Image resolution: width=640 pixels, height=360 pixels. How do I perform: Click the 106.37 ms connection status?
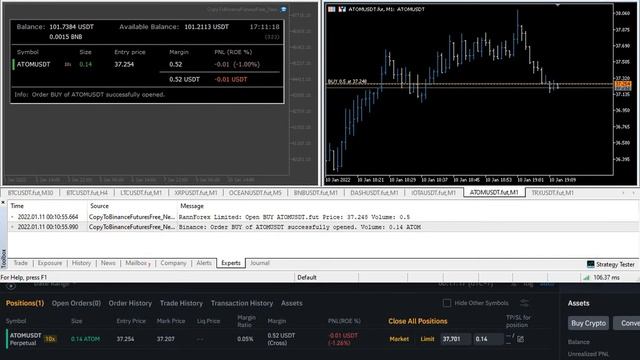[x=607, y=278]
